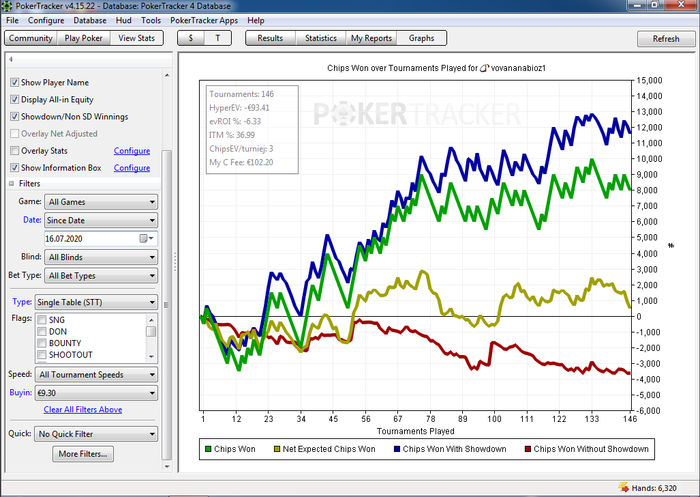Image resolution: width=700 pixels, height=497 pixels.
Task: Click Configure link next to Overlay Stats
Action: click(x=132, y=151)
